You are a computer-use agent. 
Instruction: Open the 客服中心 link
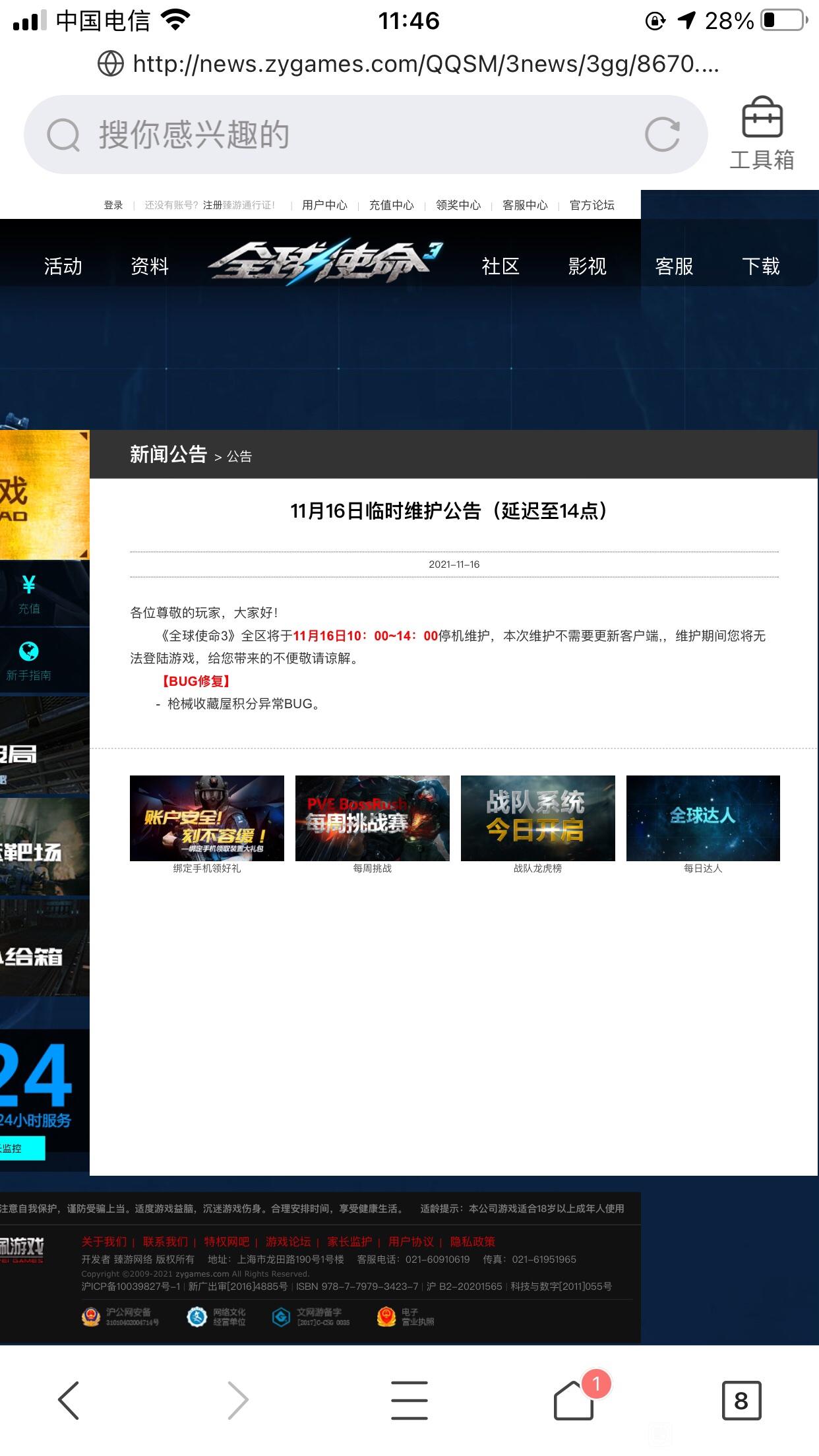tap(525, 205)
